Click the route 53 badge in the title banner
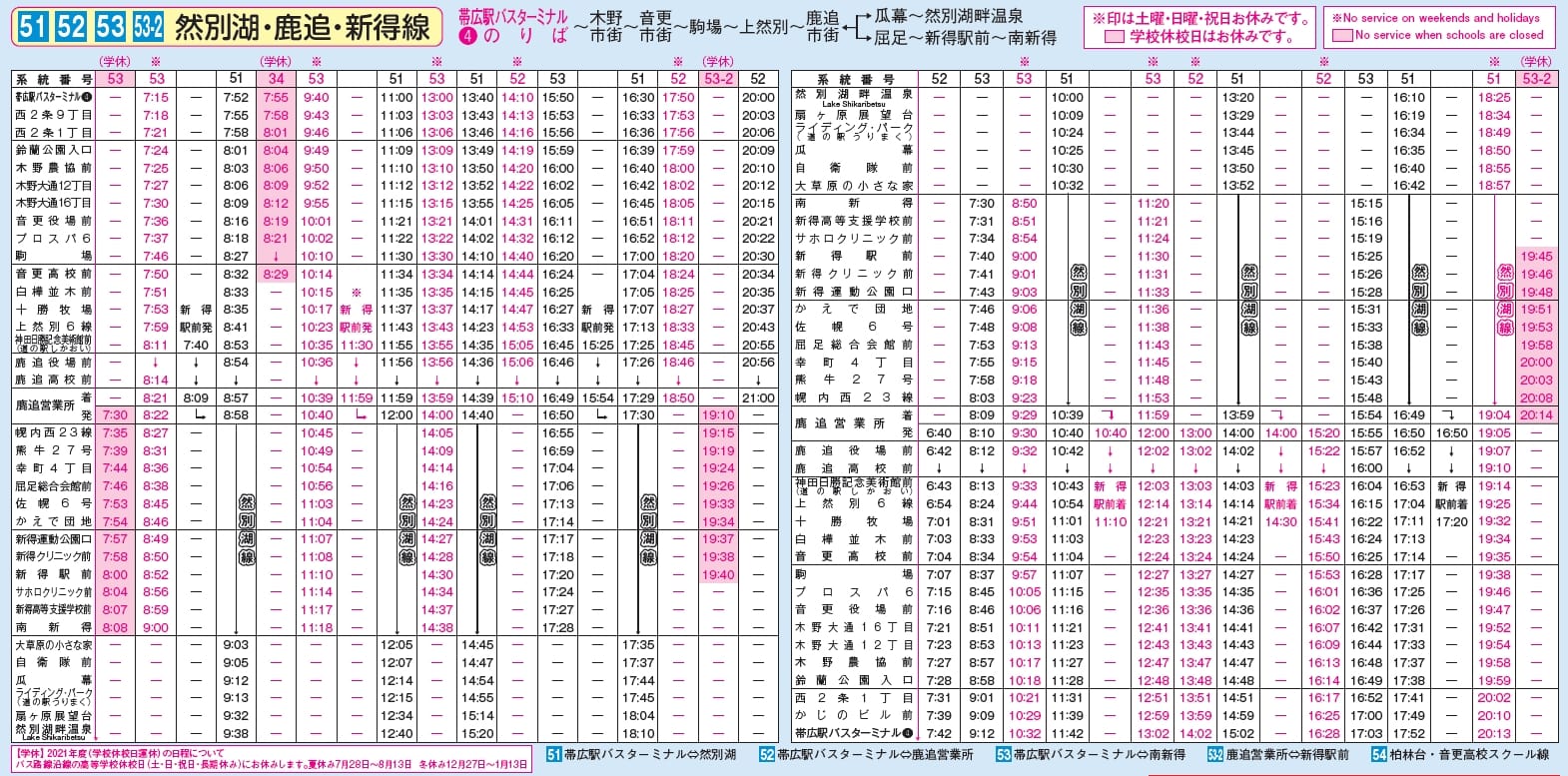The height and width of the screenshot is (776, 1568). 110,27
